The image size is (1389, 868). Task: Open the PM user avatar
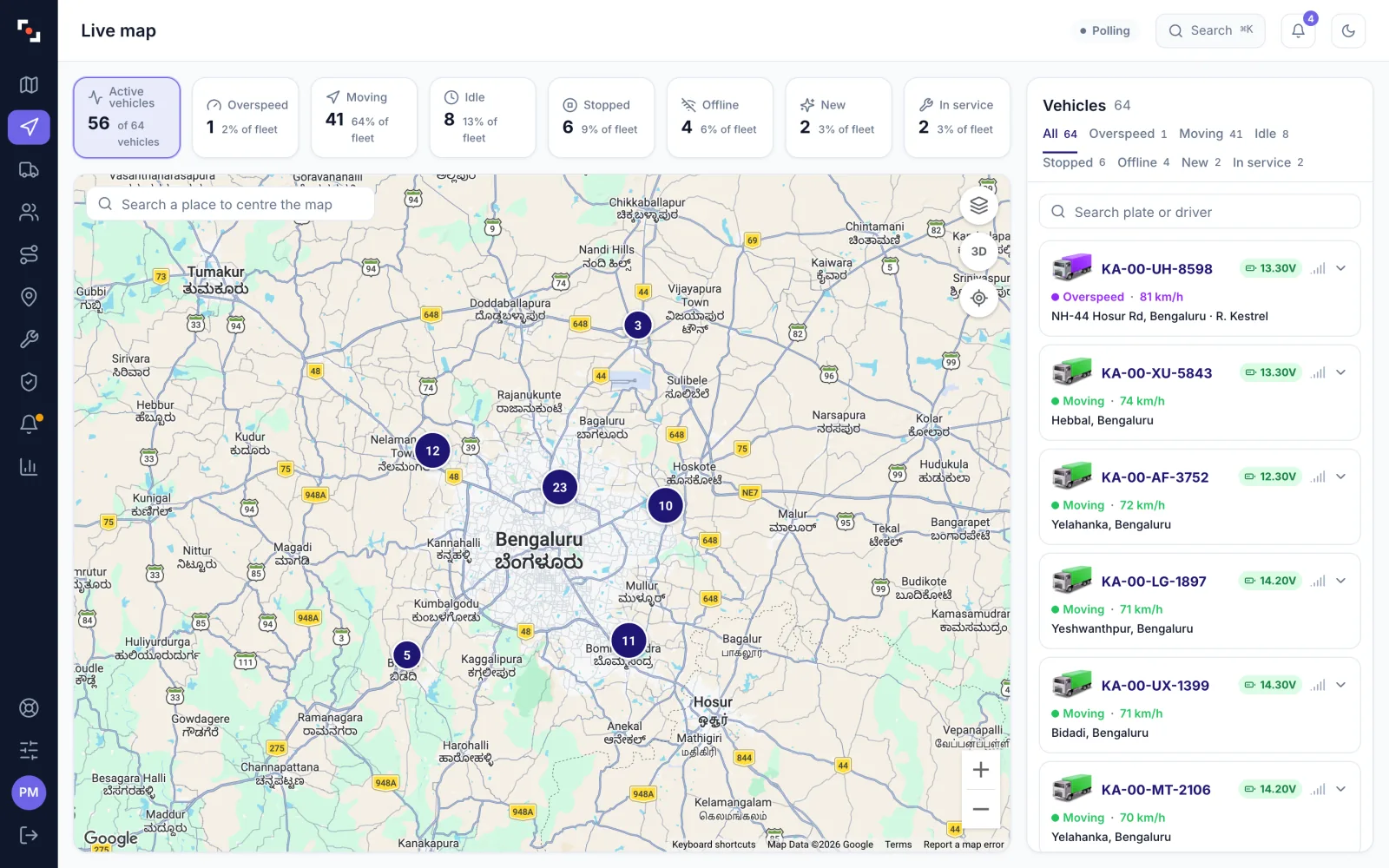pyautogui.click(x=29, y=792)
